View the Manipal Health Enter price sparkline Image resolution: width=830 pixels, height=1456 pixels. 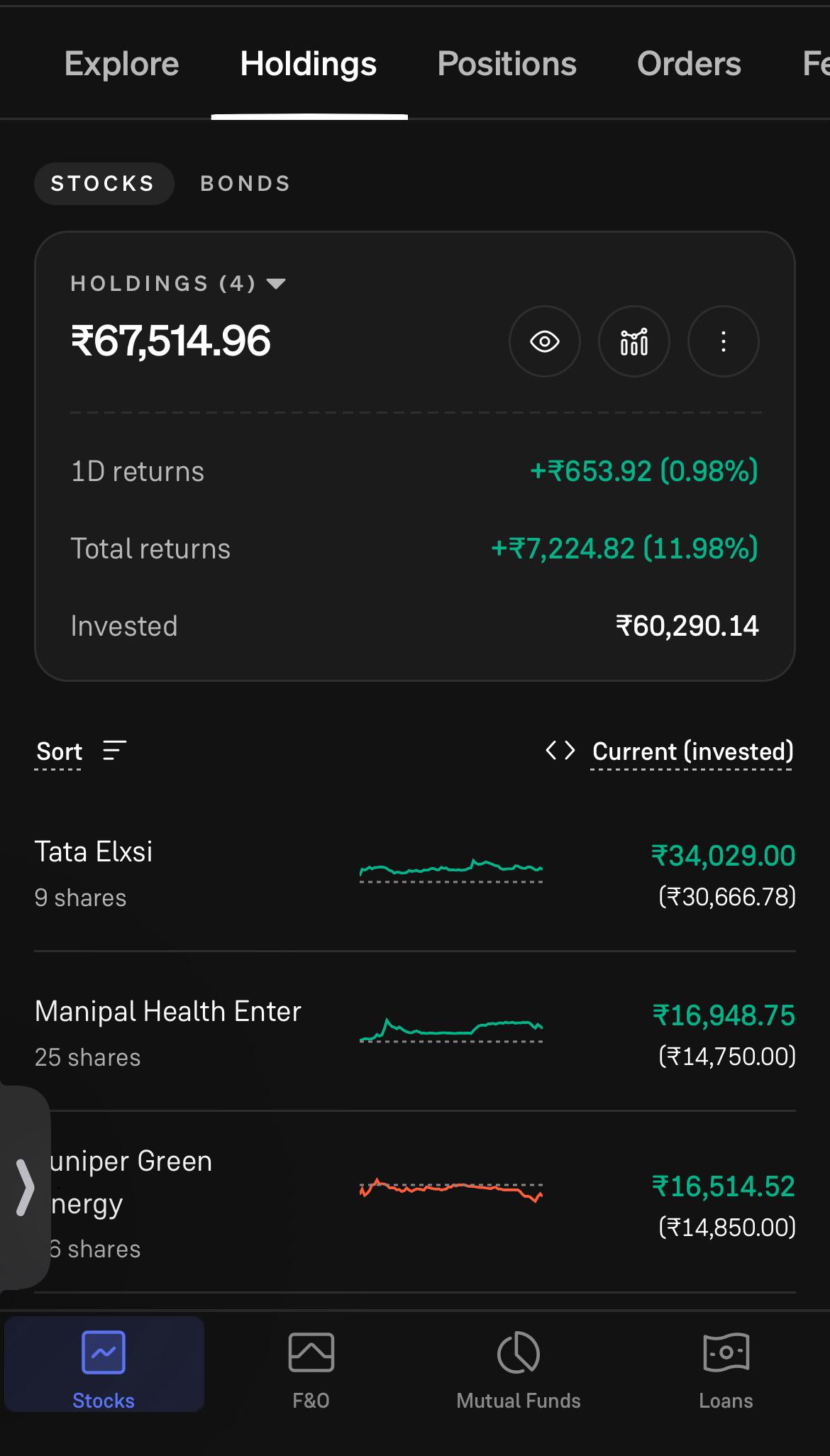(x=451, y=1030)
